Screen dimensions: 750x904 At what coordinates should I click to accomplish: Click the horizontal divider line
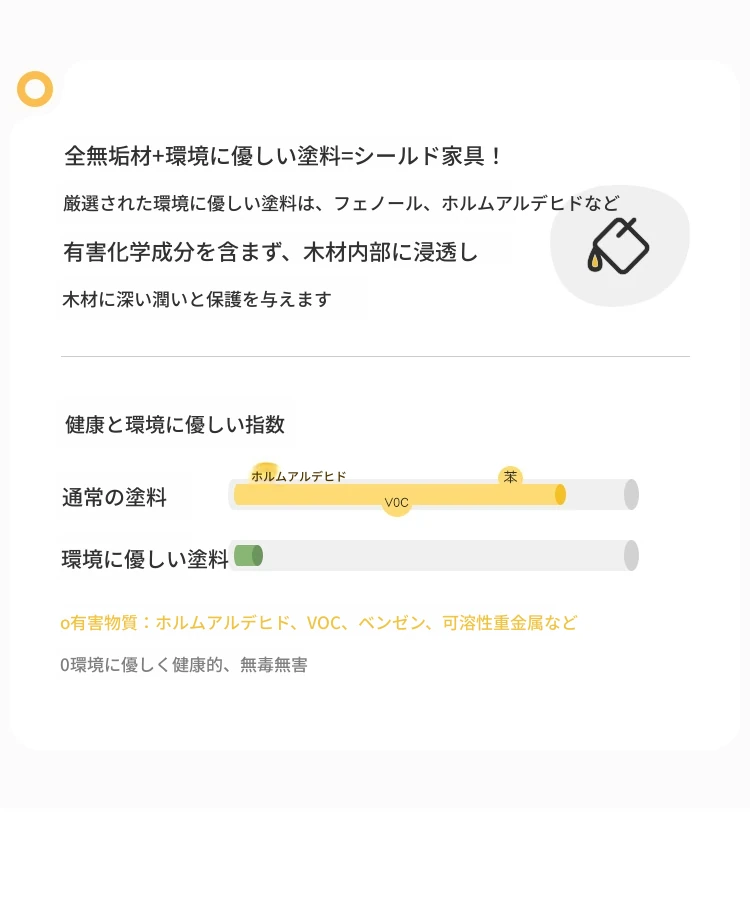[x=375, y=356]
